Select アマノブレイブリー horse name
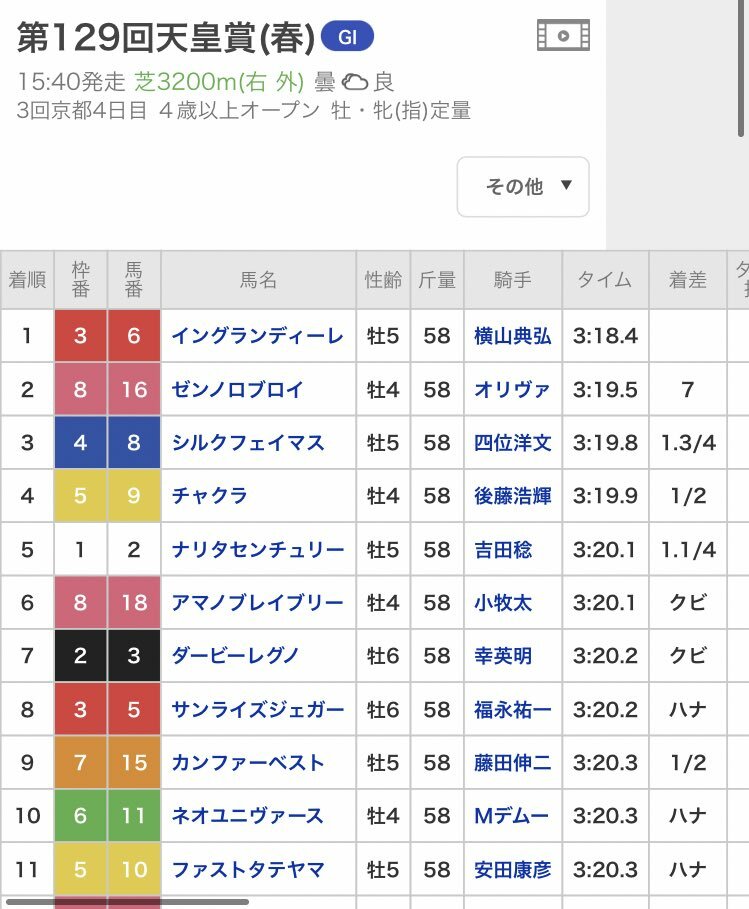This screenshot has height=909, width=749. [x=257, y=603]
